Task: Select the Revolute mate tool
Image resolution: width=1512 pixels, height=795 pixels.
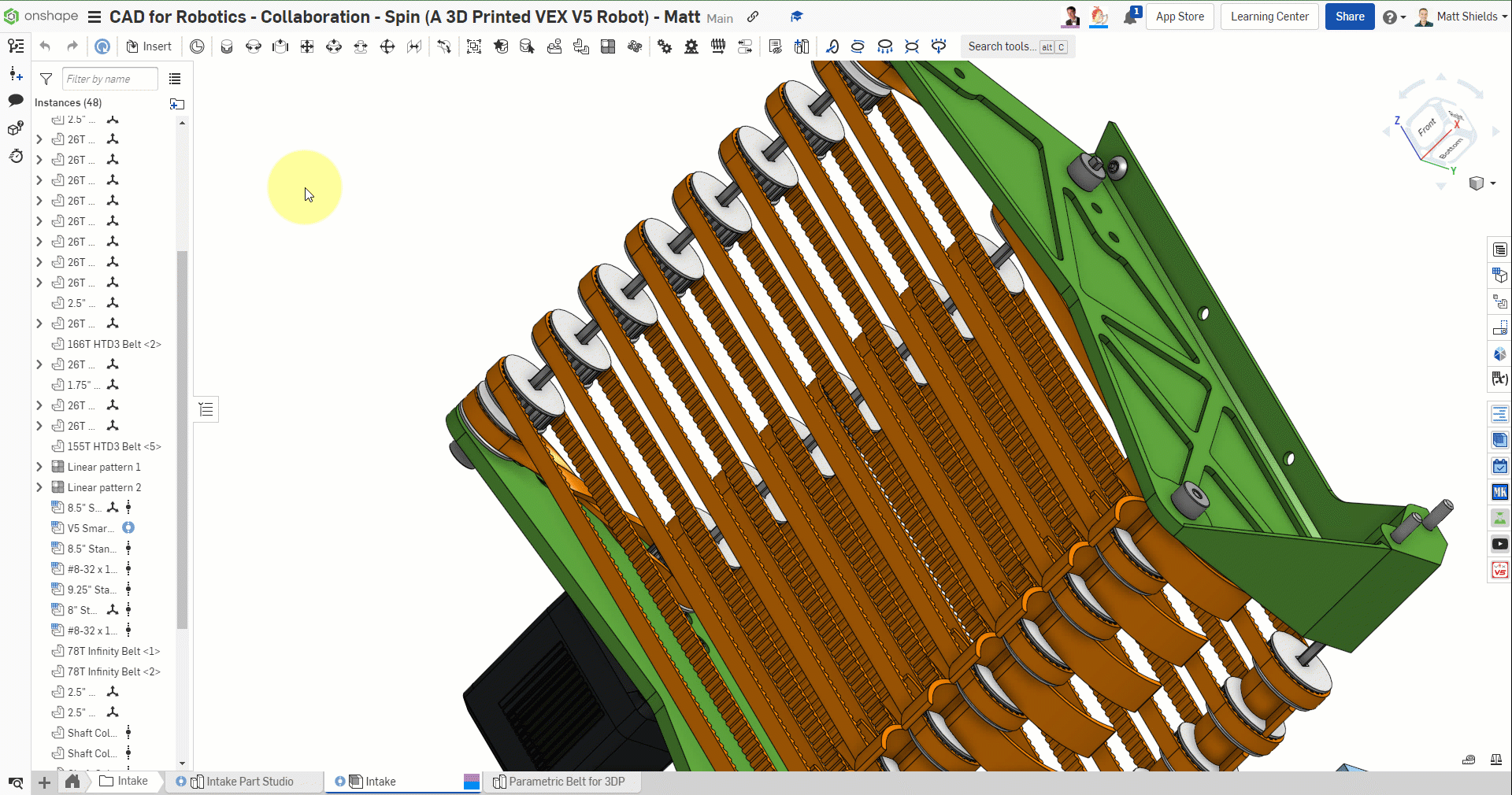Action: coord(254,46)
